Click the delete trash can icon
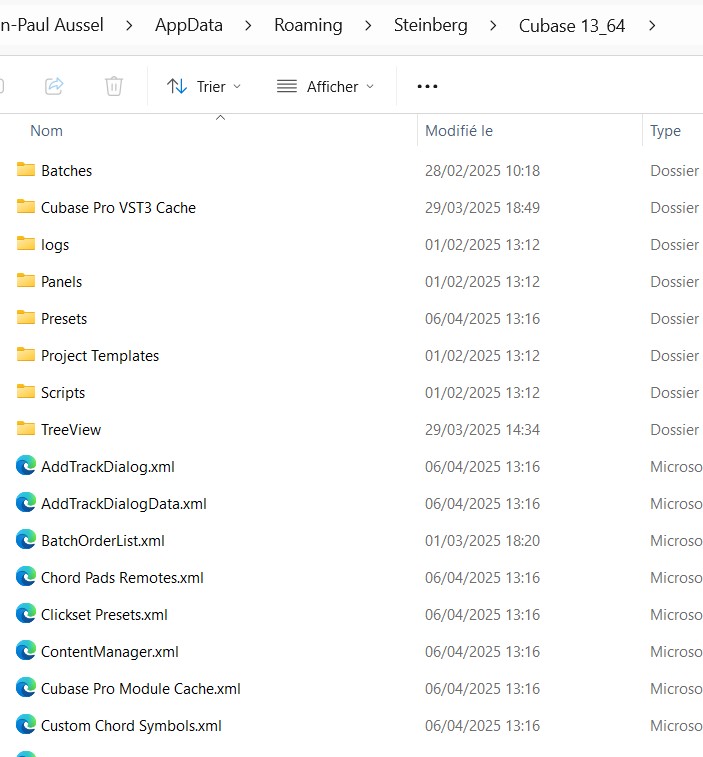 pos(114,86)
